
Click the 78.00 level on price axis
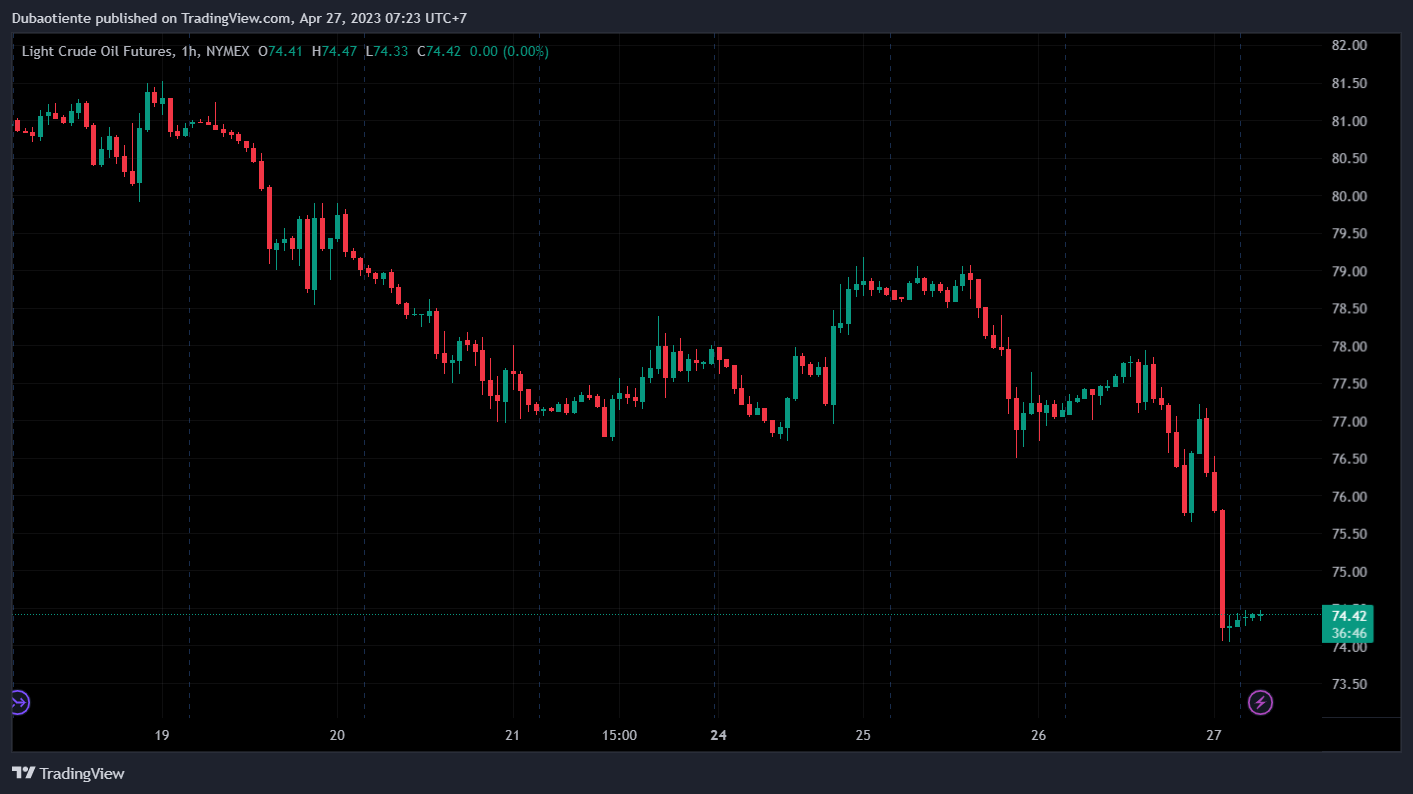coord(1348,347)
